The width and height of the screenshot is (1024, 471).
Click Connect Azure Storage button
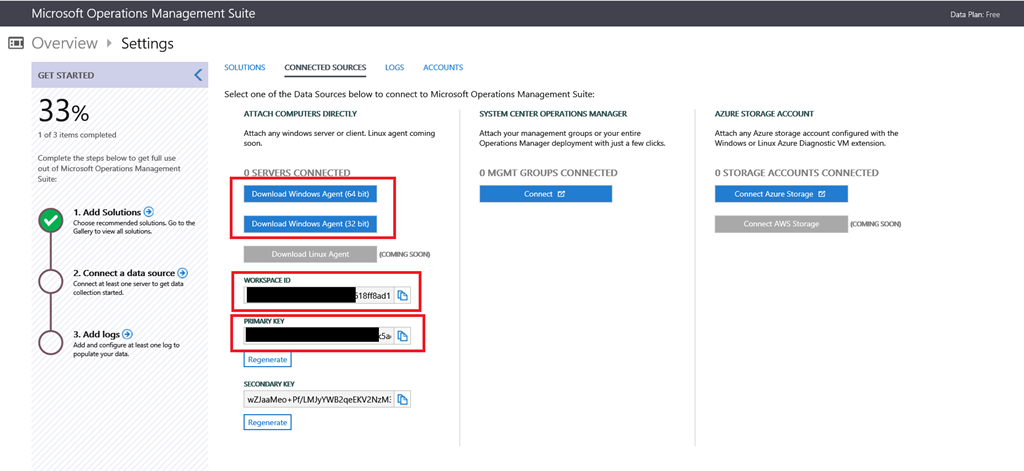[x=780, y=194]
